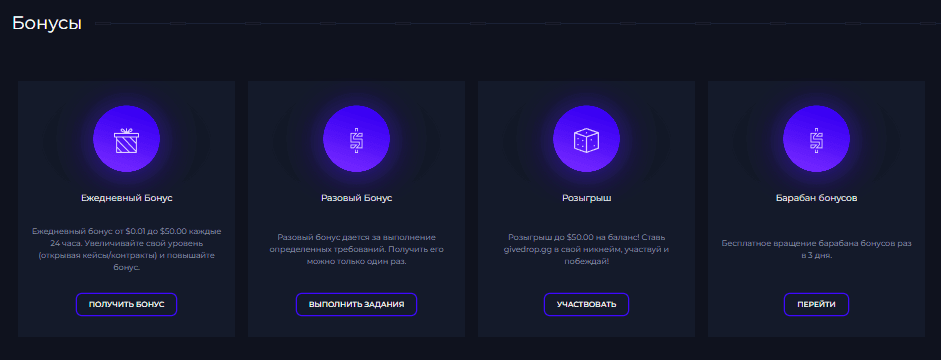Screen dimensions: 941x360
Task: Click the Разовый Бонус card title
Action: (356, 198)
